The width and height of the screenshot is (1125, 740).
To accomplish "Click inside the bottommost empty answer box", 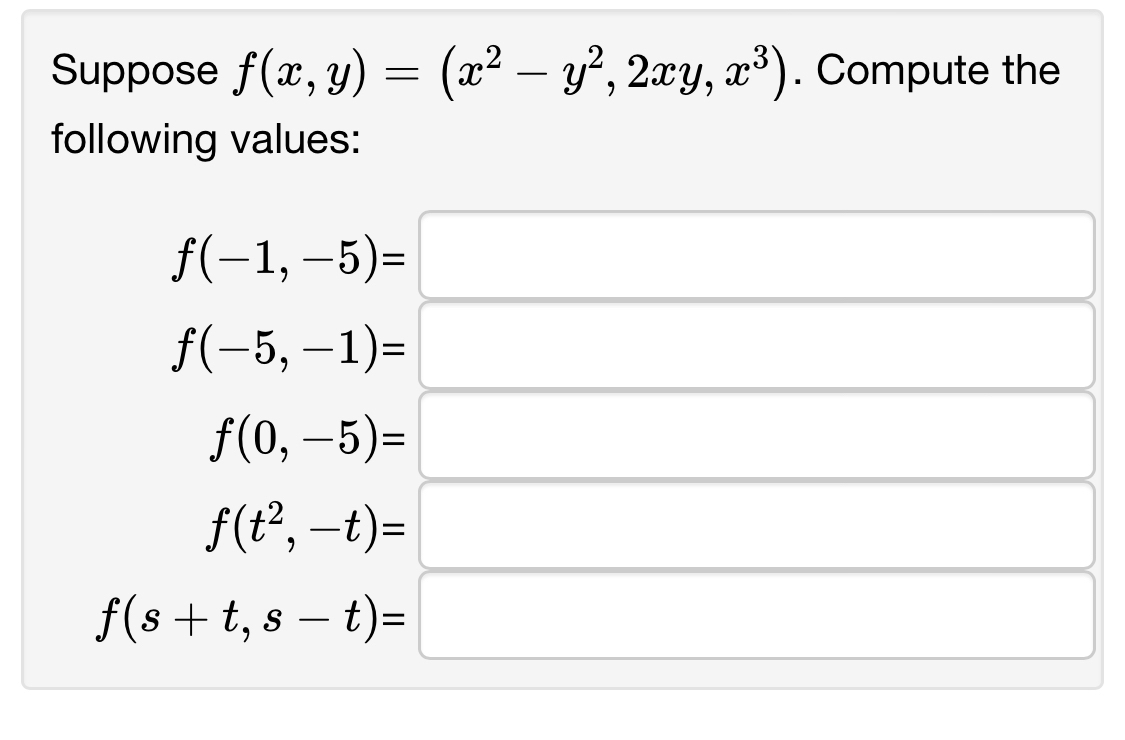I will click(755, 615).
